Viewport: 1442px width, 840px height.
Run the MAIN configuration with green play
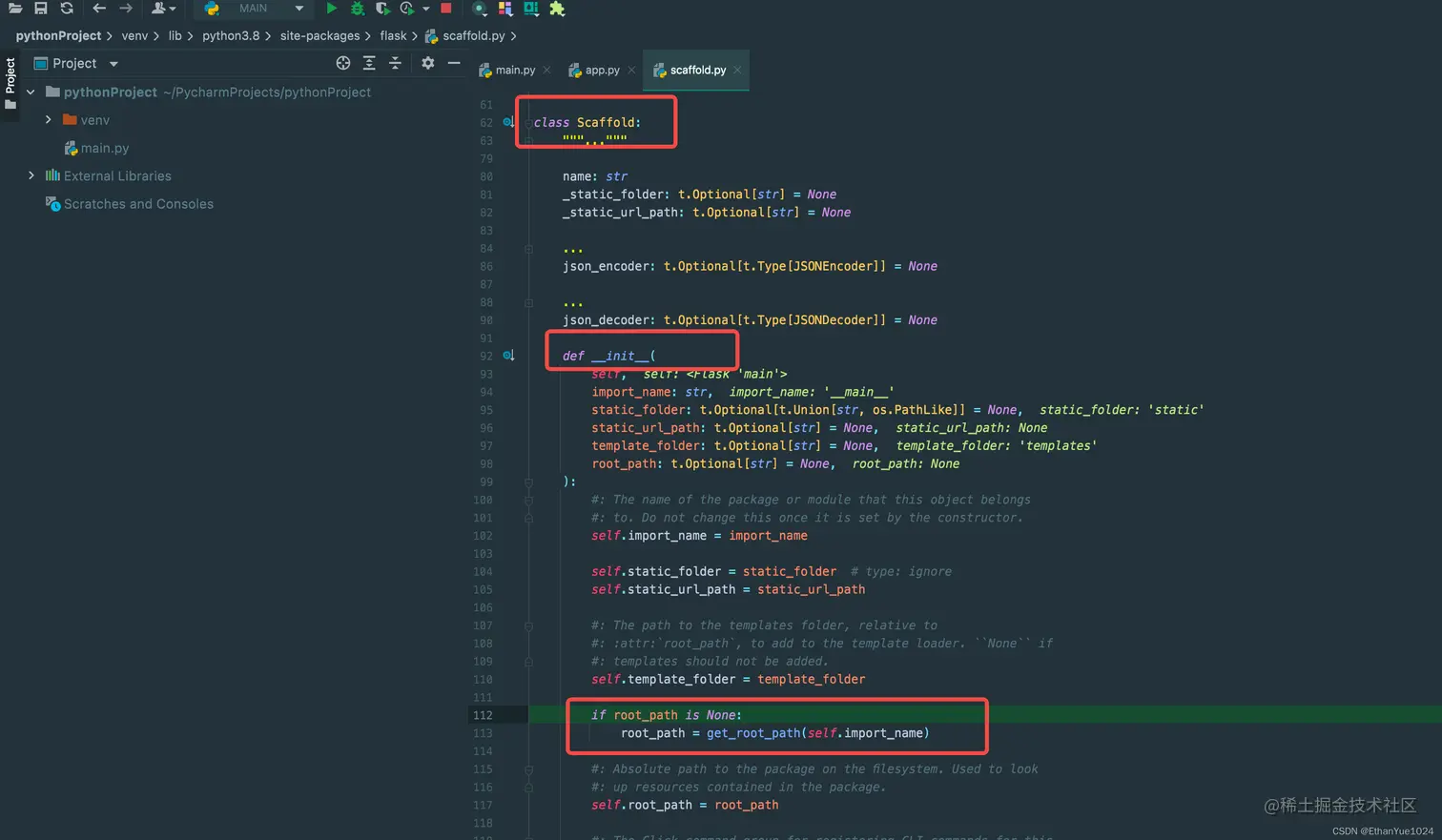pyautogui.click(x=331, y=9)
